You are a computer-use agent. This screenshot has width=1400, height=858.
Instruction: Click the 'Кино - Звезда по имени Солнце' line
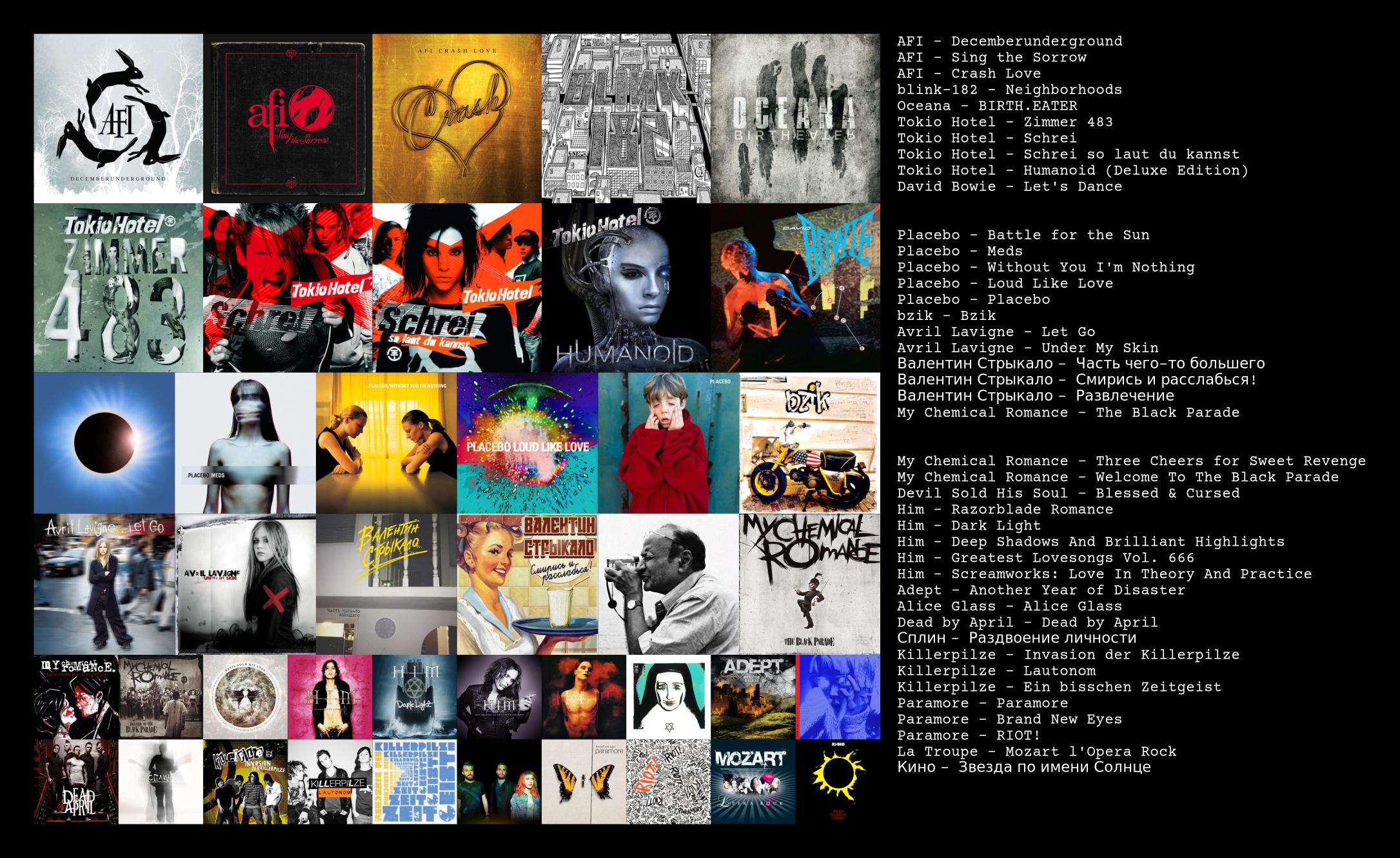click(1024, 767)
